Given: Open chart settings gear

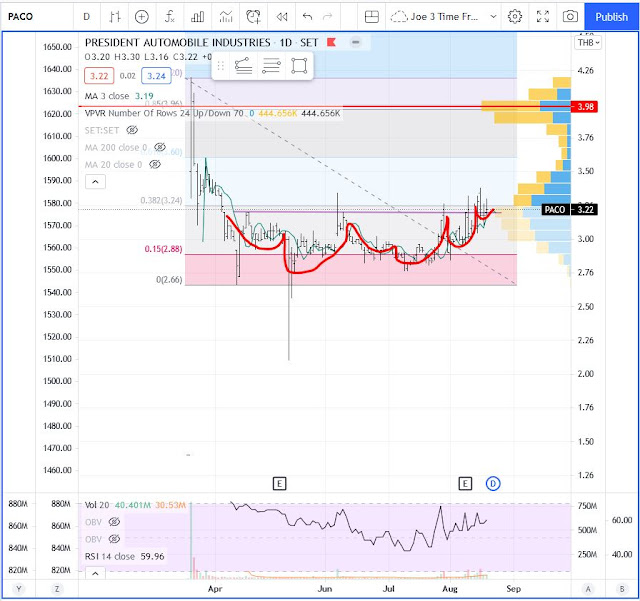Looking at the screenshot, I should point(515,17).
